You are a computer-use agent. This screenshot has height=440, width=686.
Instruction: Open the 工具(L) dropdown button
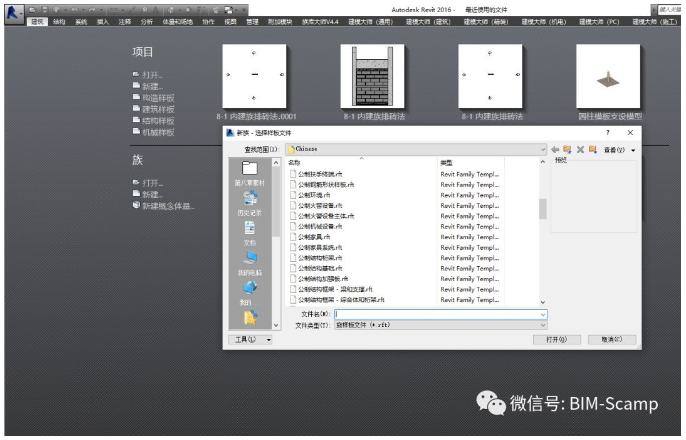click(x=250, y=340)
